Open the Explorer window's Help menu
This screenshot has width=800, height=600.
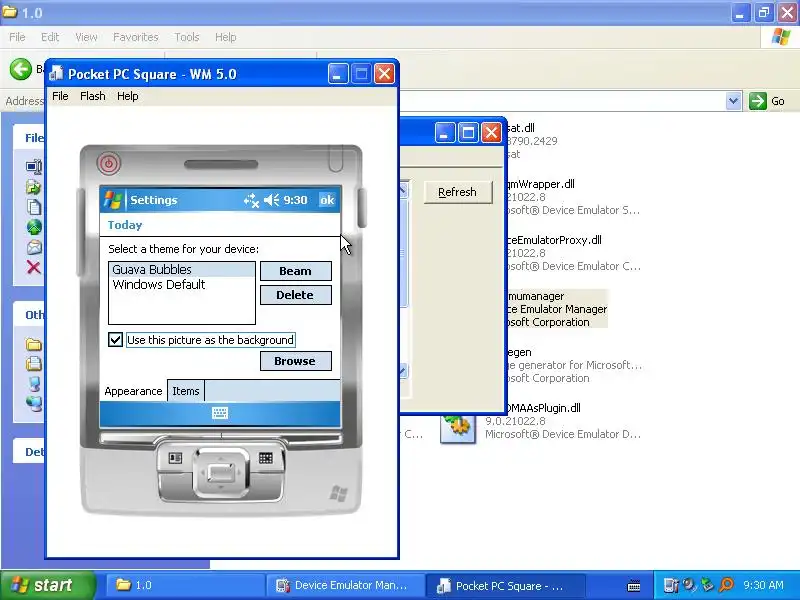[226, 37]
